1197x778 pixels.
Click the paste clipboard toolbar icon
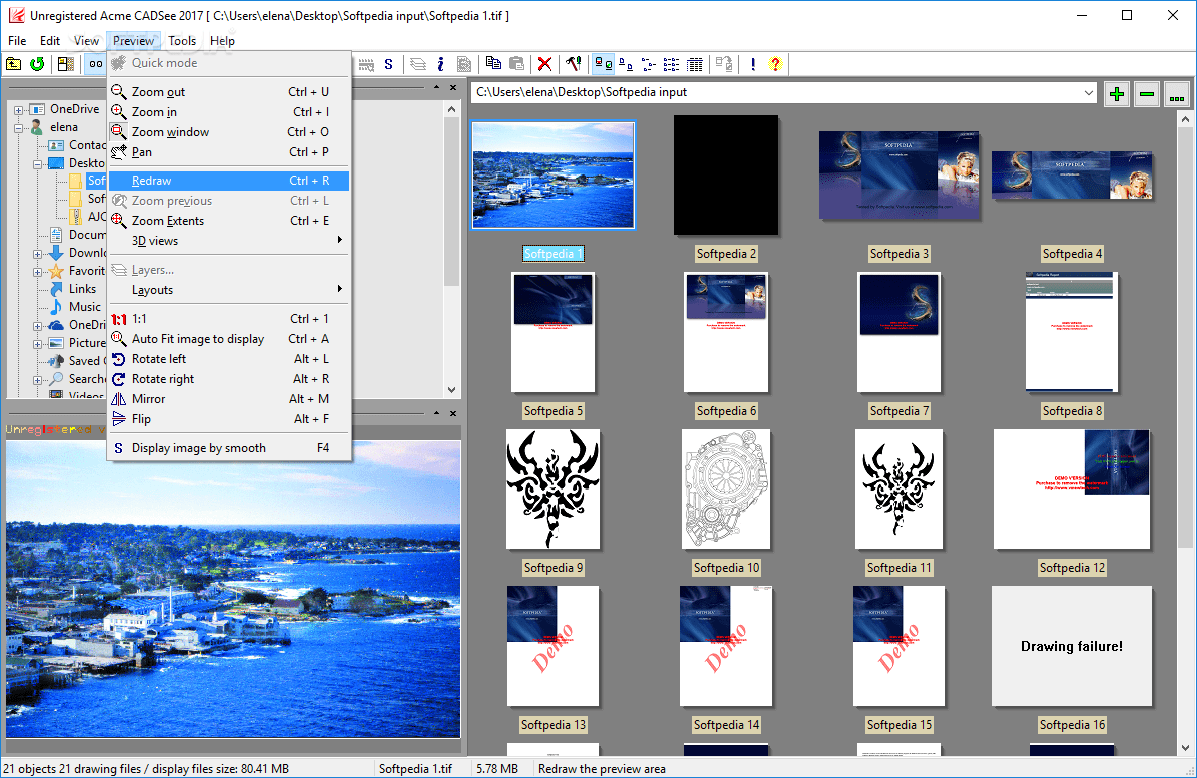tap(517, 64)
